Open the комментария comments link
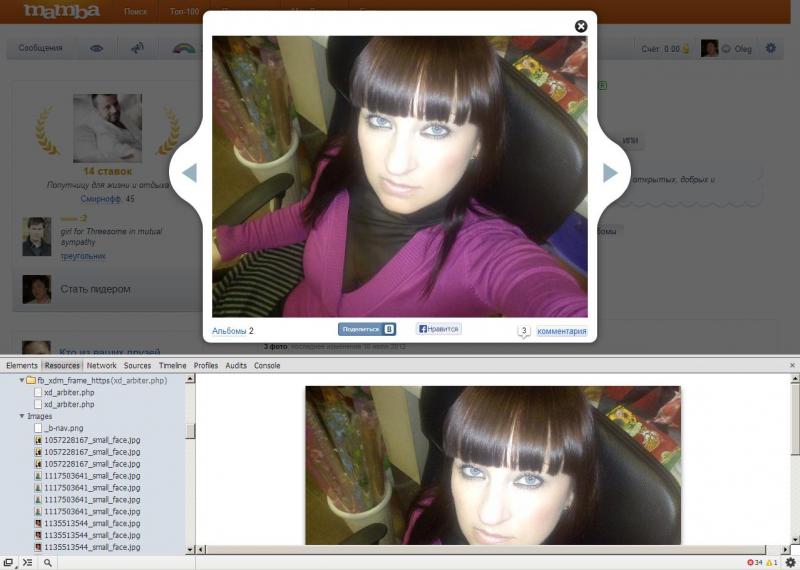The width and height of the screenshot is (800, 570). point(561,331)
